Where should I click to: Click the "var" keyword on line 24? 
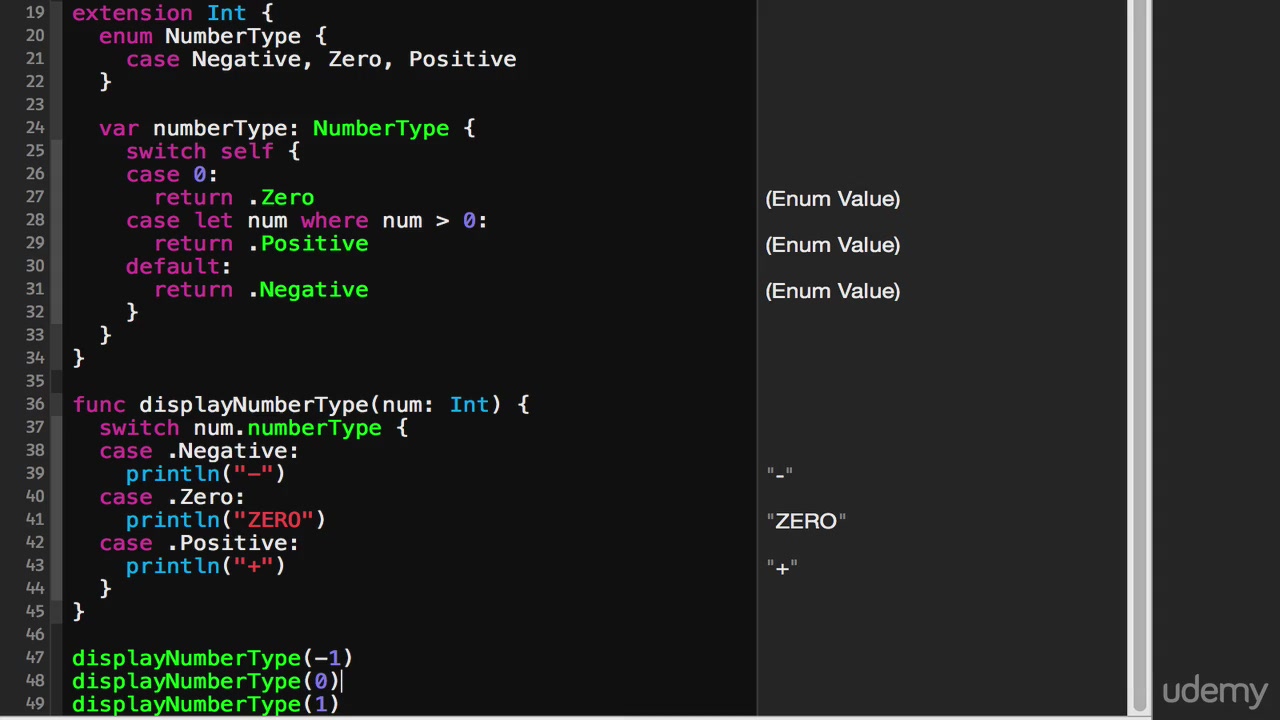(x=119, y=128)
